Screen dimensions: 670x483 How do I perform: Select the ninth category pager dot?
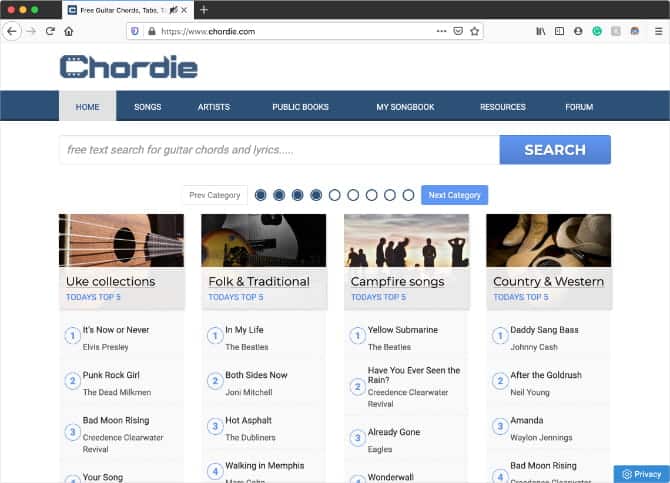tap(408, 195)
